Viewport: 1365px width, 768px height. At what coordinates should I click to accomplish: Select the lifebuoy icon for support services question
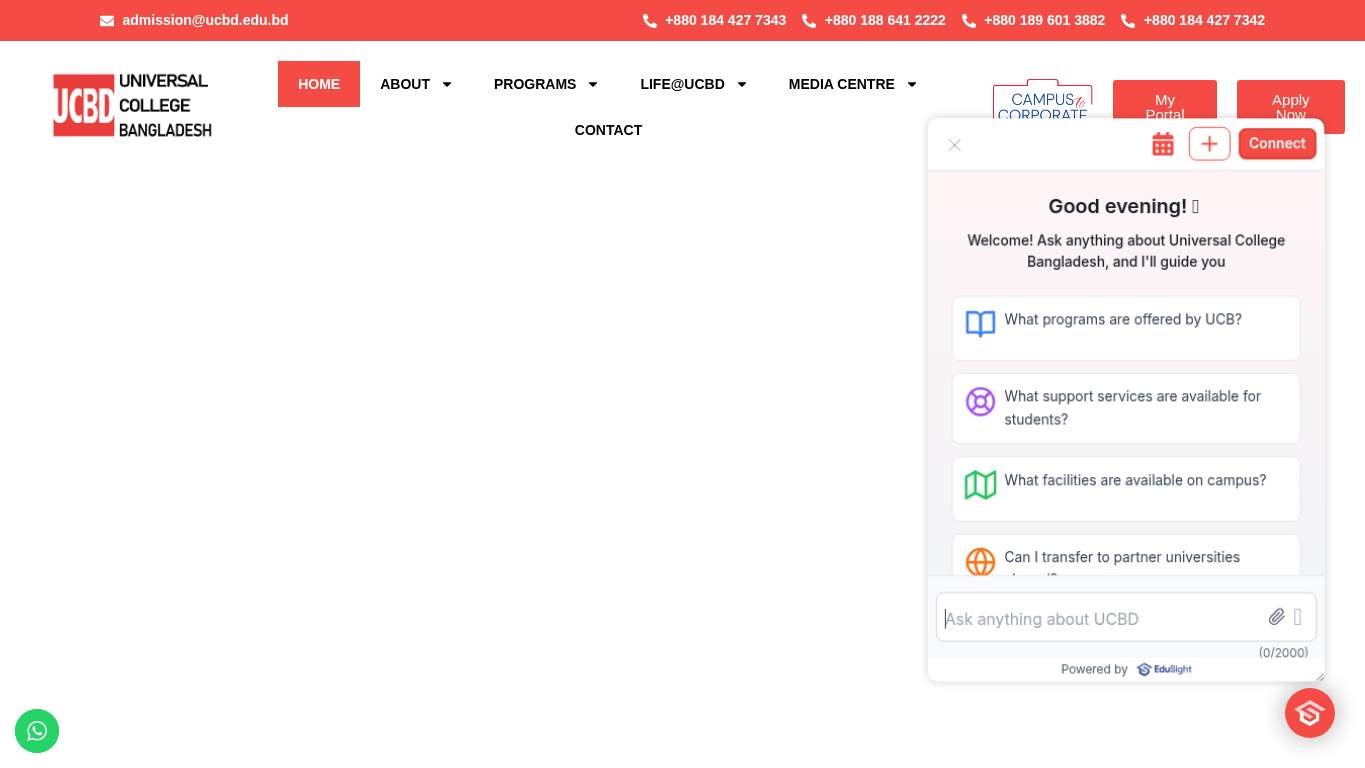980,401
